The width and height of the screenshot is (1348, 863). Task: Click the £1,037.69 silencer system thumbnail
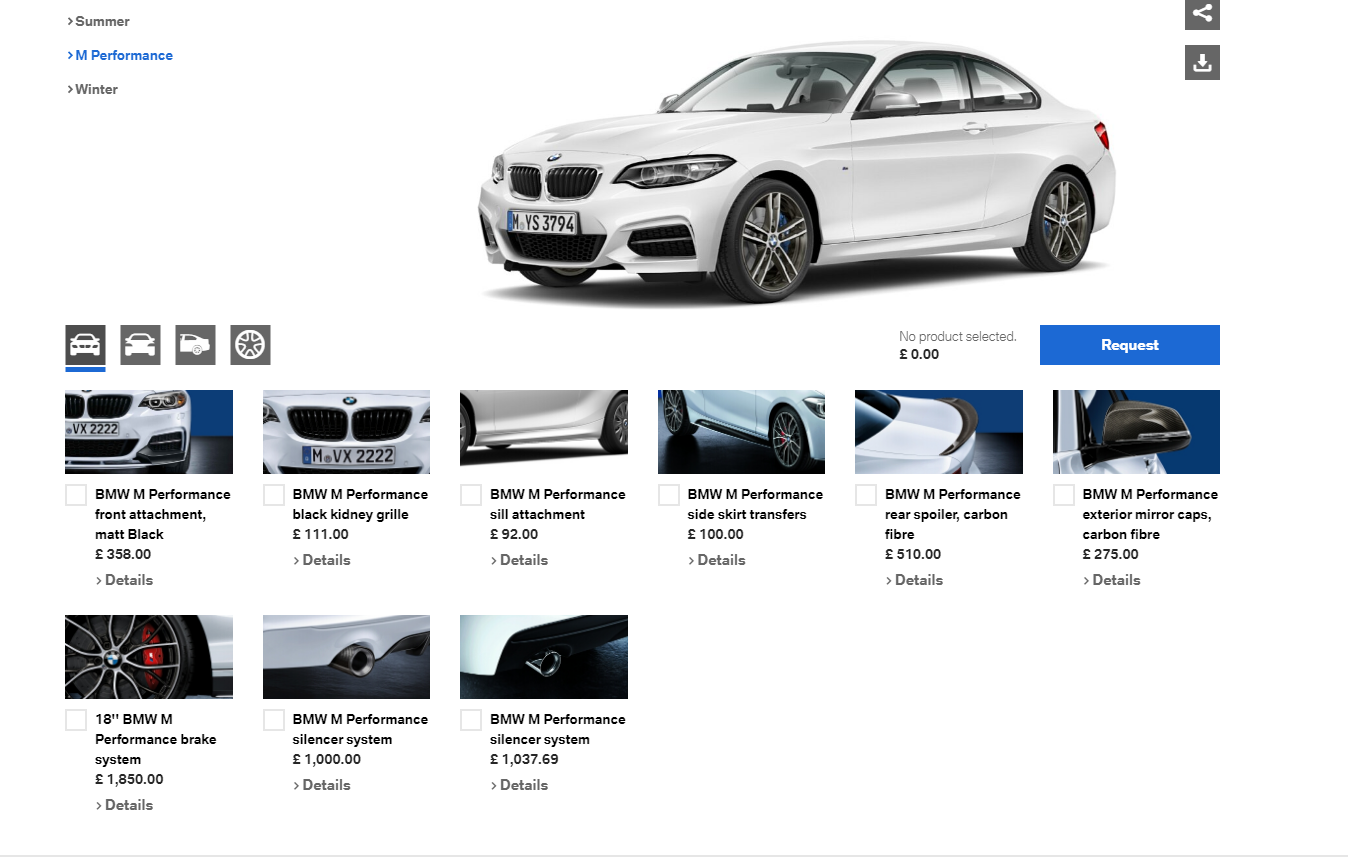point(544,657)
